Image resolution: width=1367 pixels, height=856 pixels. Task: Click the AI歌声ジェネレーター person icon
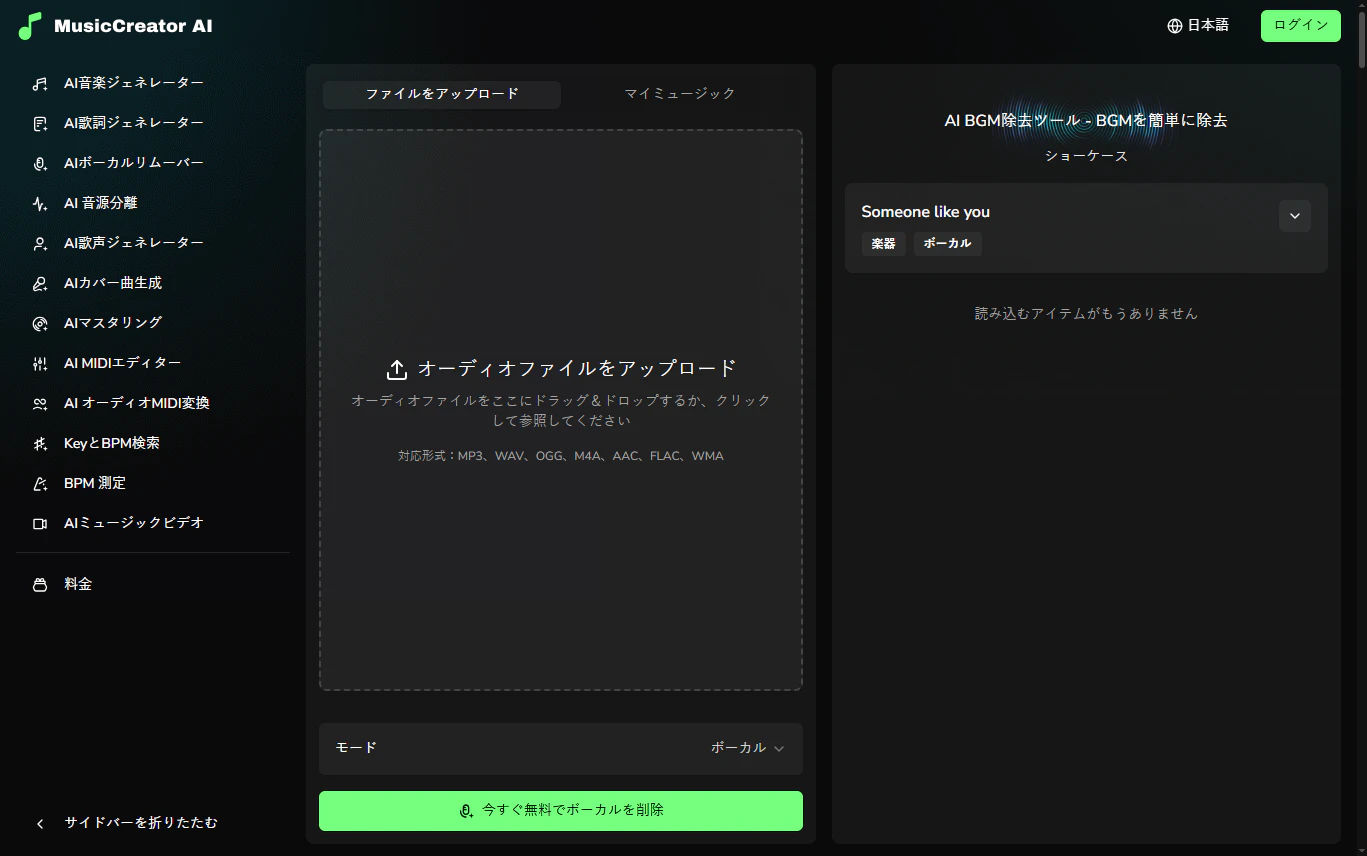[40, 244]
